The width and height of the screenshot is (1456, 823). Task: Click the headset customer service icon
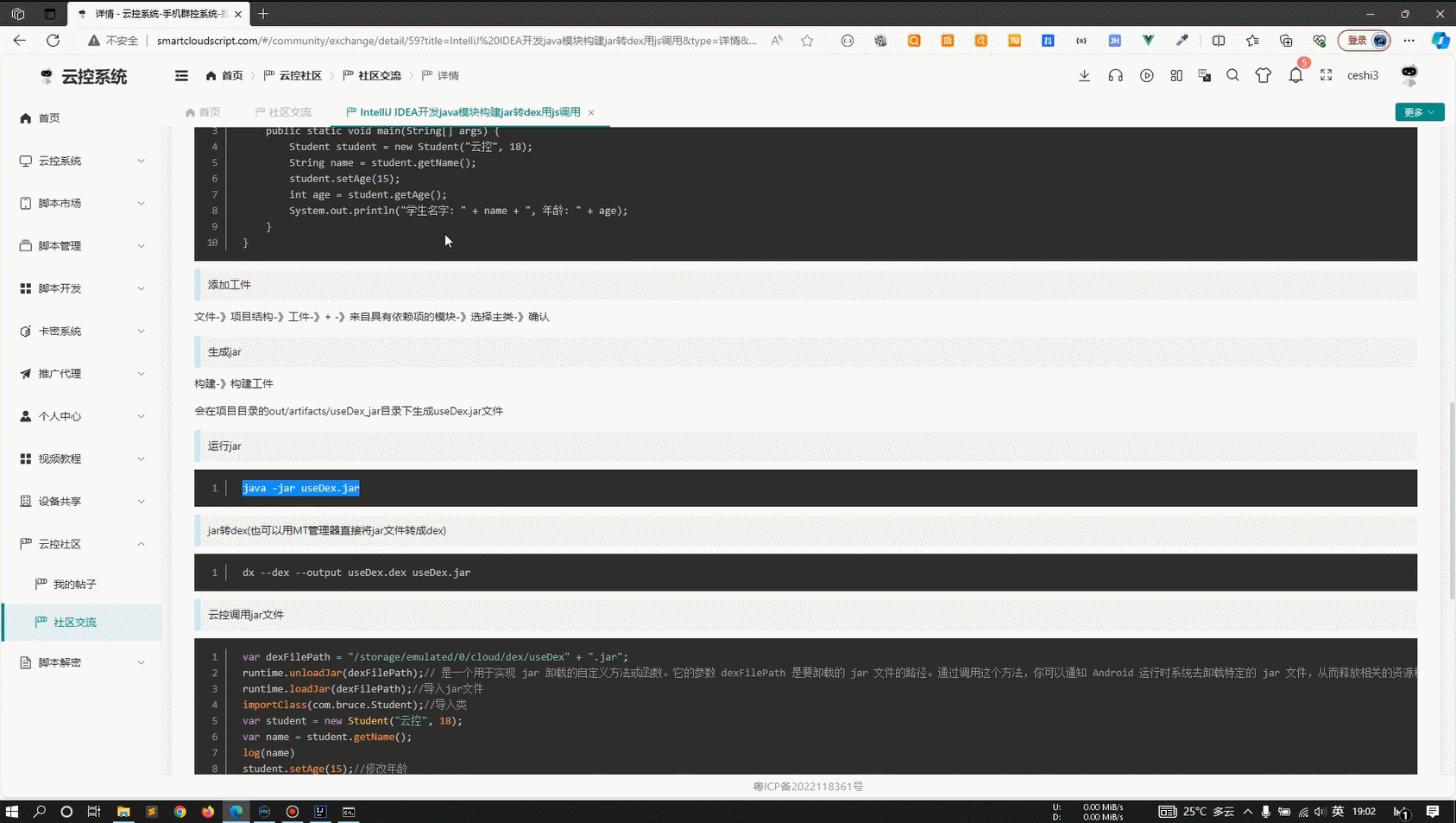click(x=1115, y=76)
